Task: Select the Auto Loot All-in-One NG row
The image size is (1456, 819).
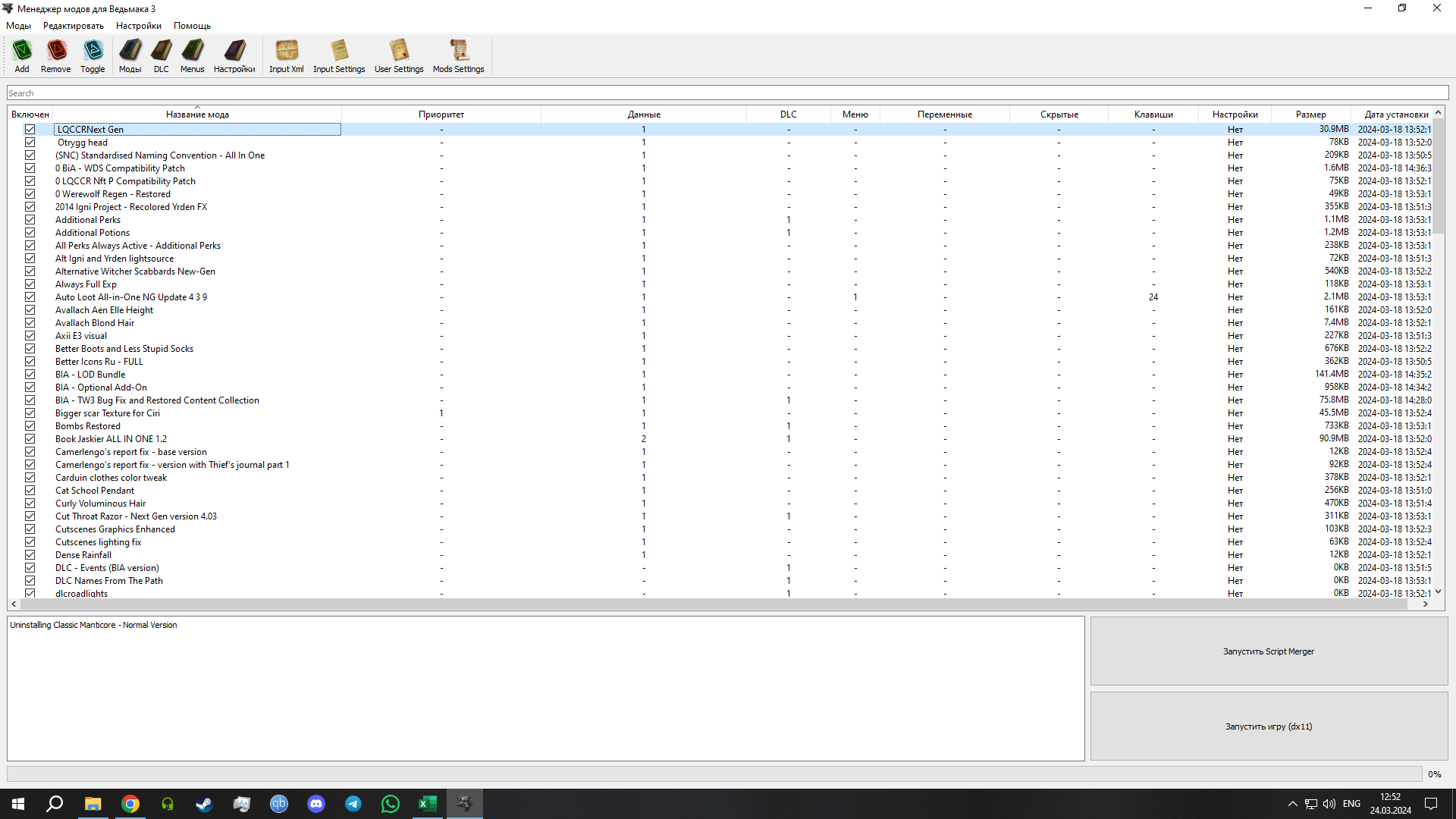Action: (720, 297)
